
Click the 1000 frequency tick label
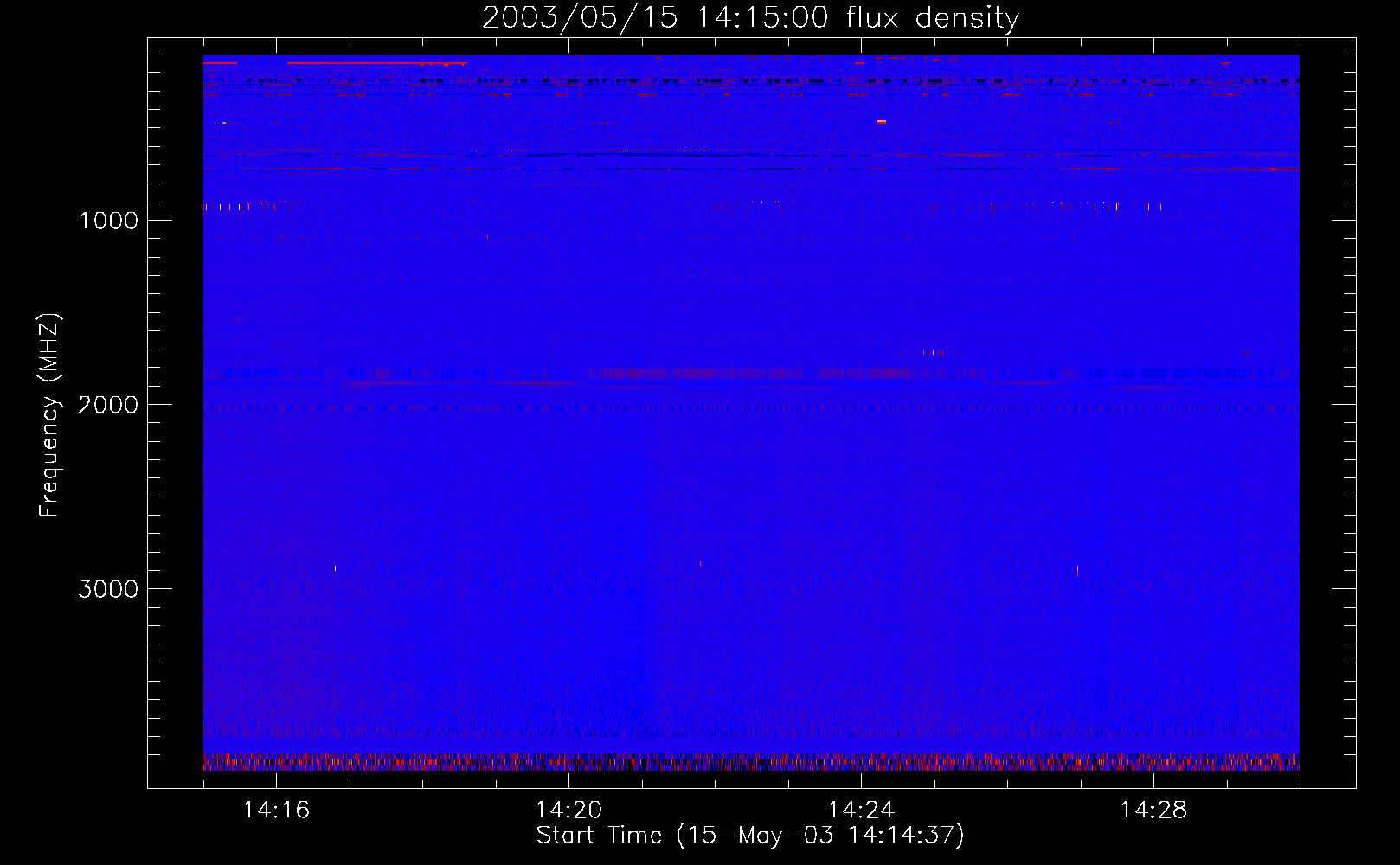point(108,221)
